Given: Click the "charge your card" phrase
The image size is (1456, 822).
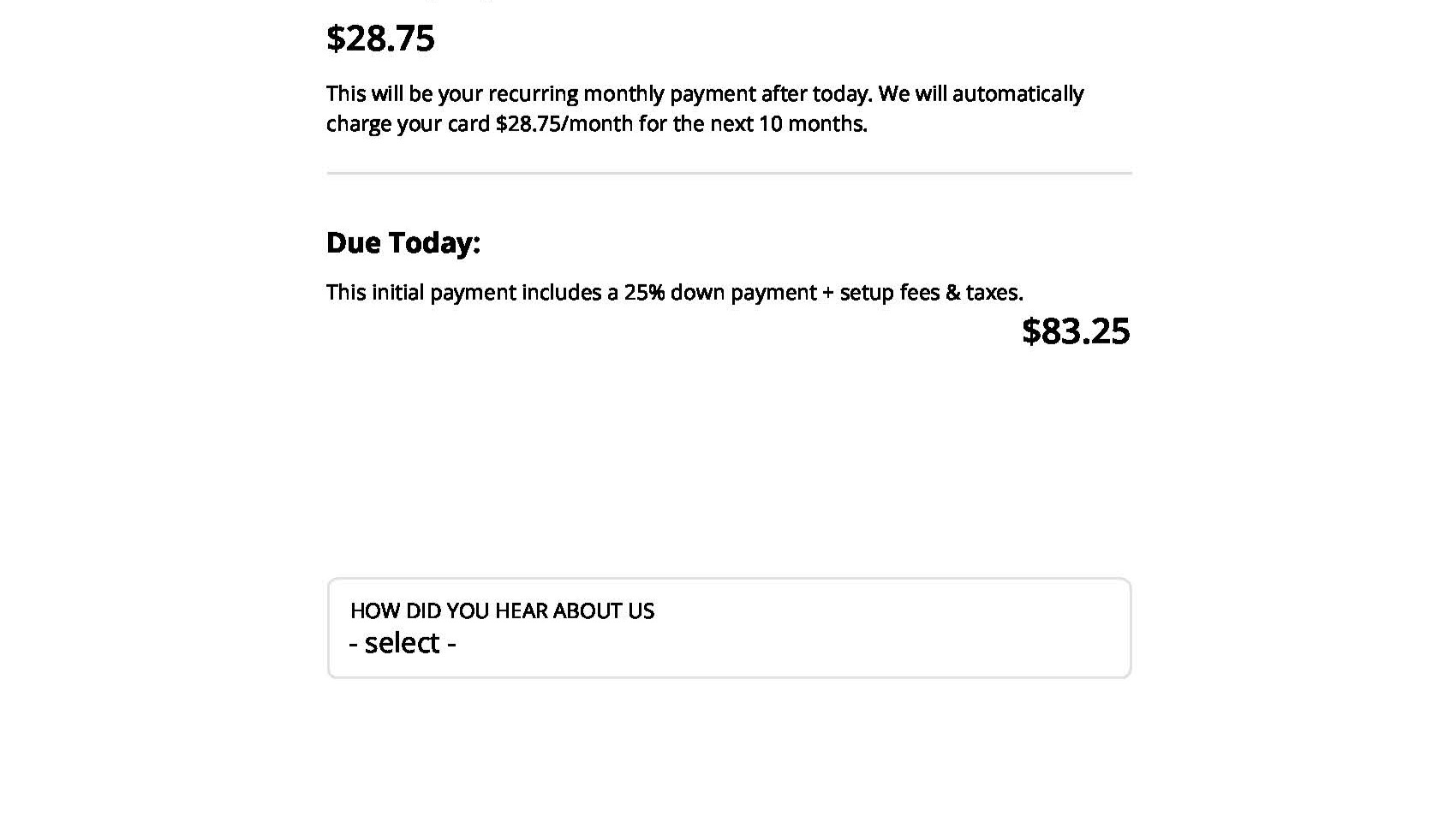Looking at the screenshot, I should coord(408,123).
